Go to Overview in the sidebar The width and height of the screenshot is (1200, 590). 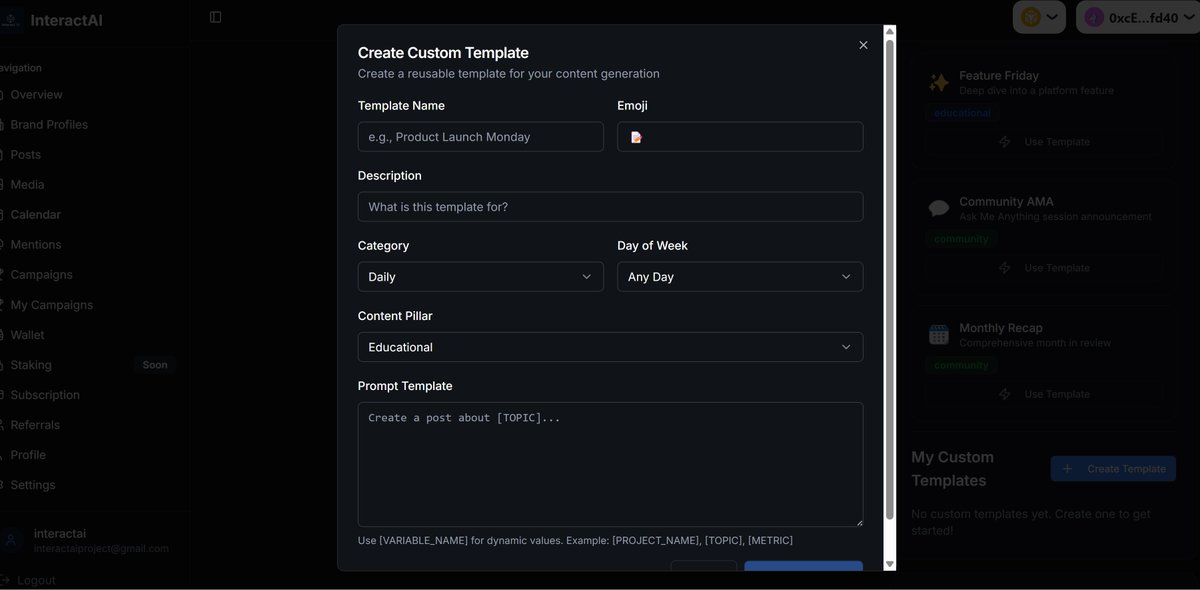[x=36, y=95]
